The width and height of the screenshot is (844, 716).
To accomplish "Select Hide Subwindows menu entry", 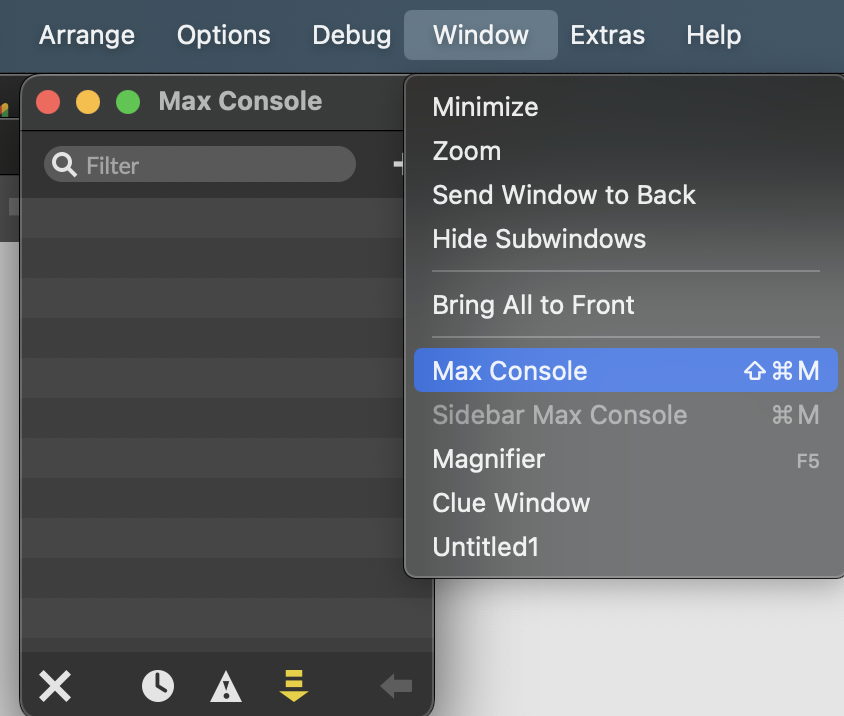I will (538, 239).
